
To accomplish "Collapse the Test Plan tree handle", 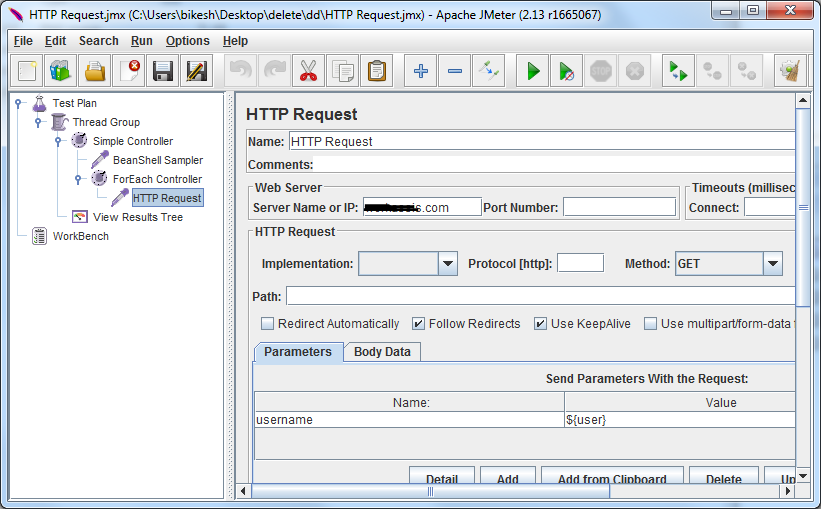I will click(x=18, y=103).
